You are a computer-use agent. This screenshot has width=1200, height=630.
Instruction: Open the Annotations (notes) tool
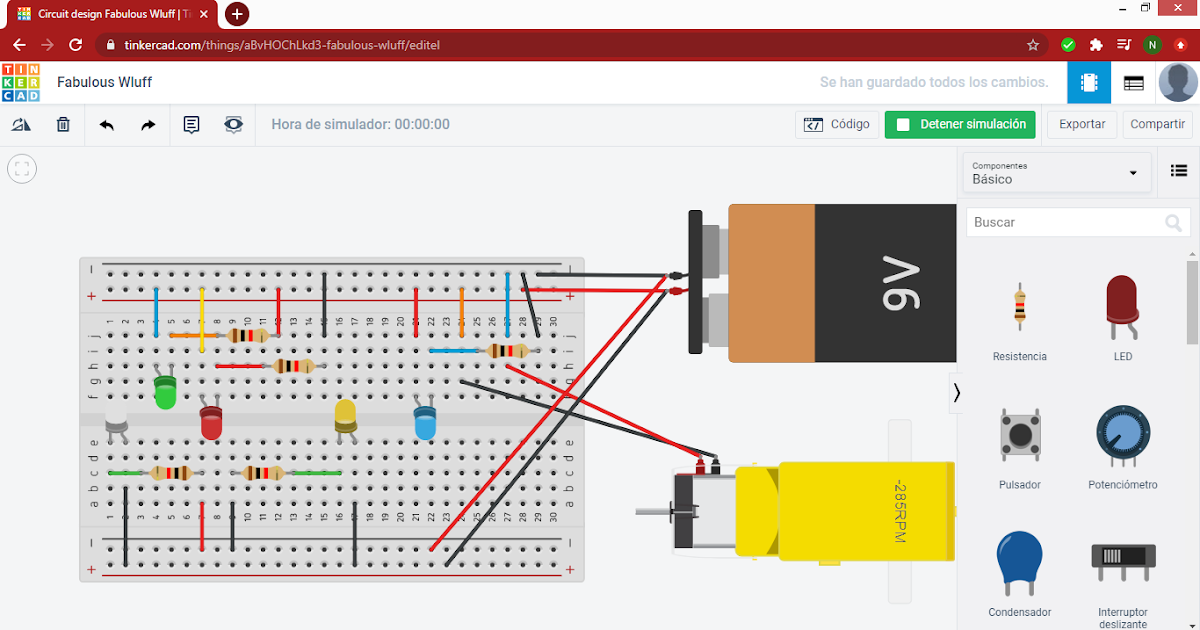click(x=191, y=124)
